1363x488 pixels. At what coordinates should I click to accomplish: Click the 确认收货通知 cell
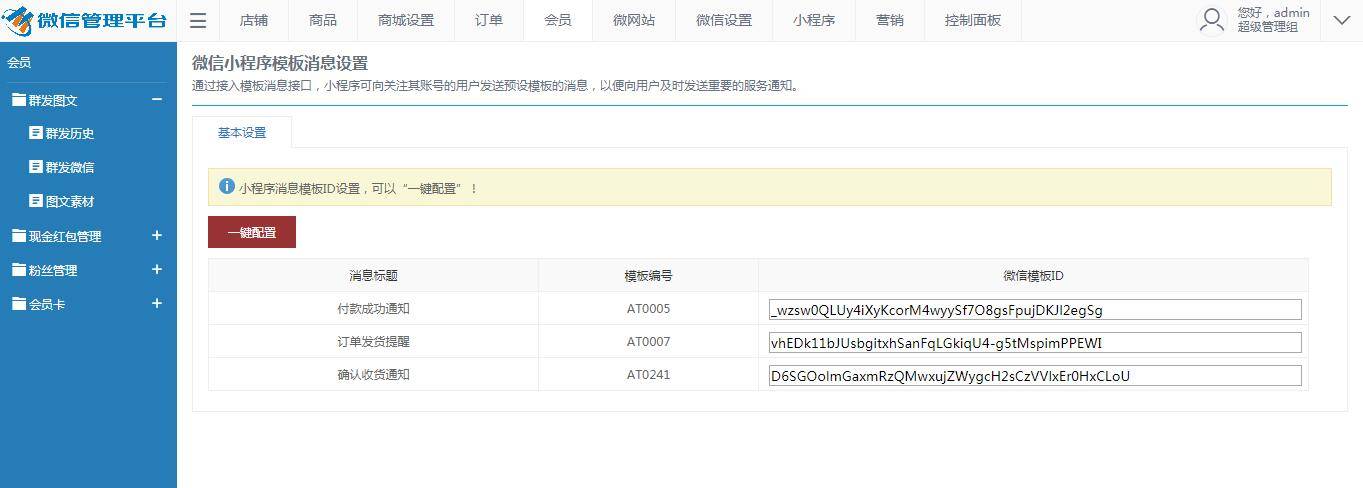click(x=373, y=375)
